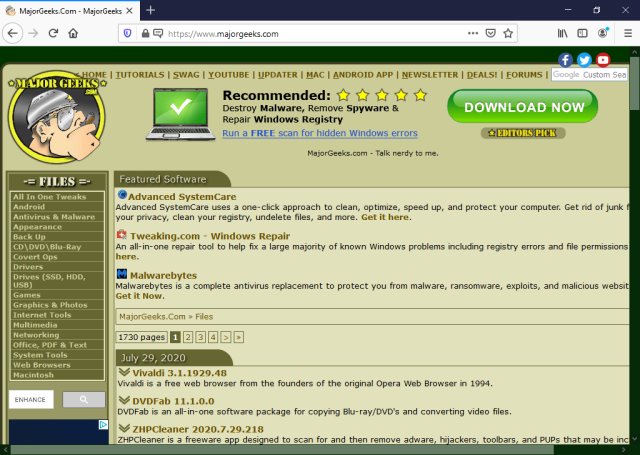
Task: Click the forward navigation arrow
Action: tap(33, 33)
